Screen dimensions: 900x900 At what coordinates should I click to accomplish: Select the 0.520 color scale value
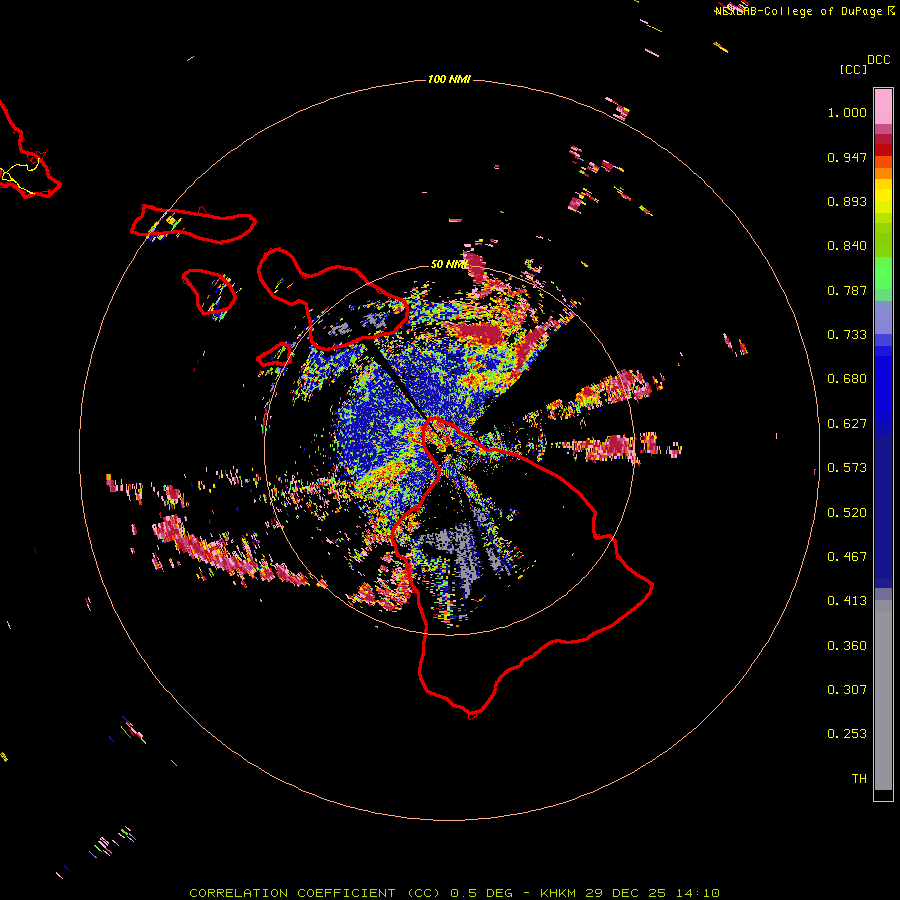[x=847, y=513]
